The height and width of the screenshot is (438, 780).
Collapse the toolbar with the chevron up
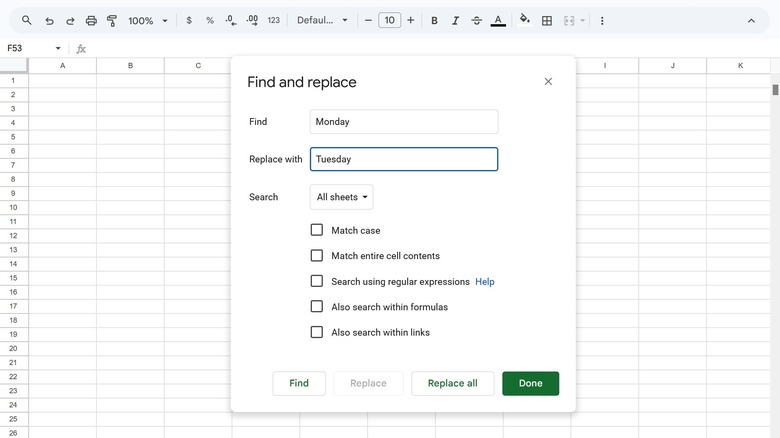pyautogui.click(x=751, y=20)
